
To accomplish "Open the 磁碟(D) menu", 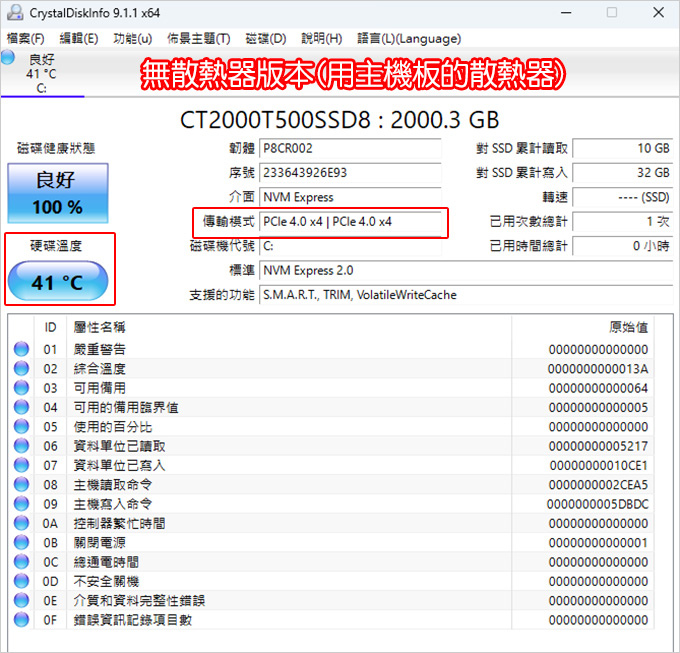I will coord(265,39).
